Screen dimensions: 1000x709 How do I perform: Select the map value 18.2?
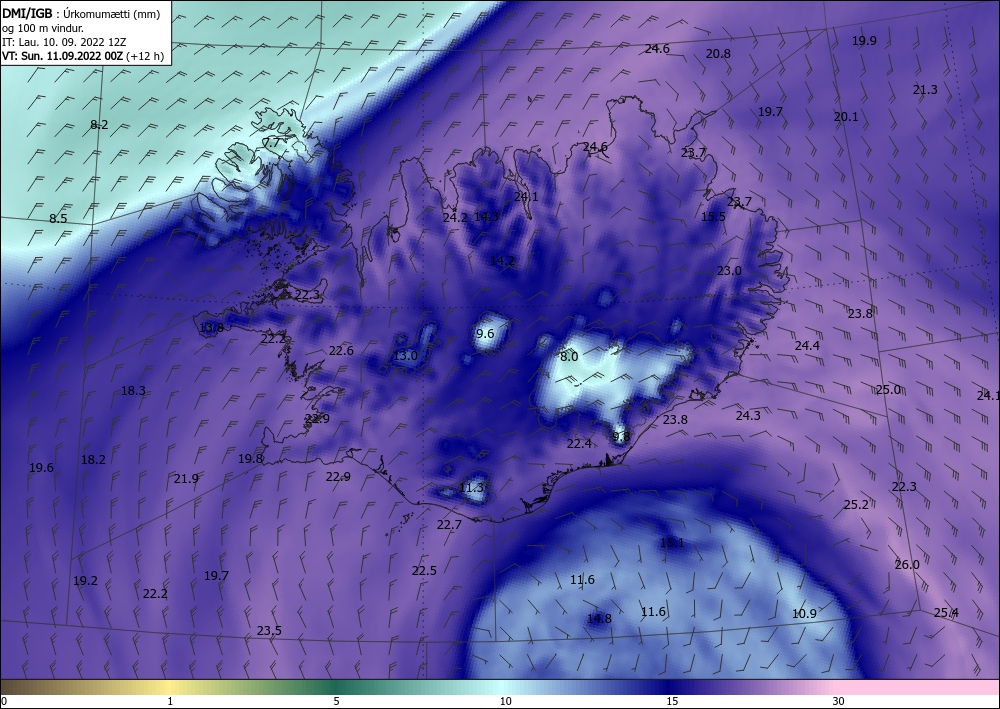coord(93,459)
